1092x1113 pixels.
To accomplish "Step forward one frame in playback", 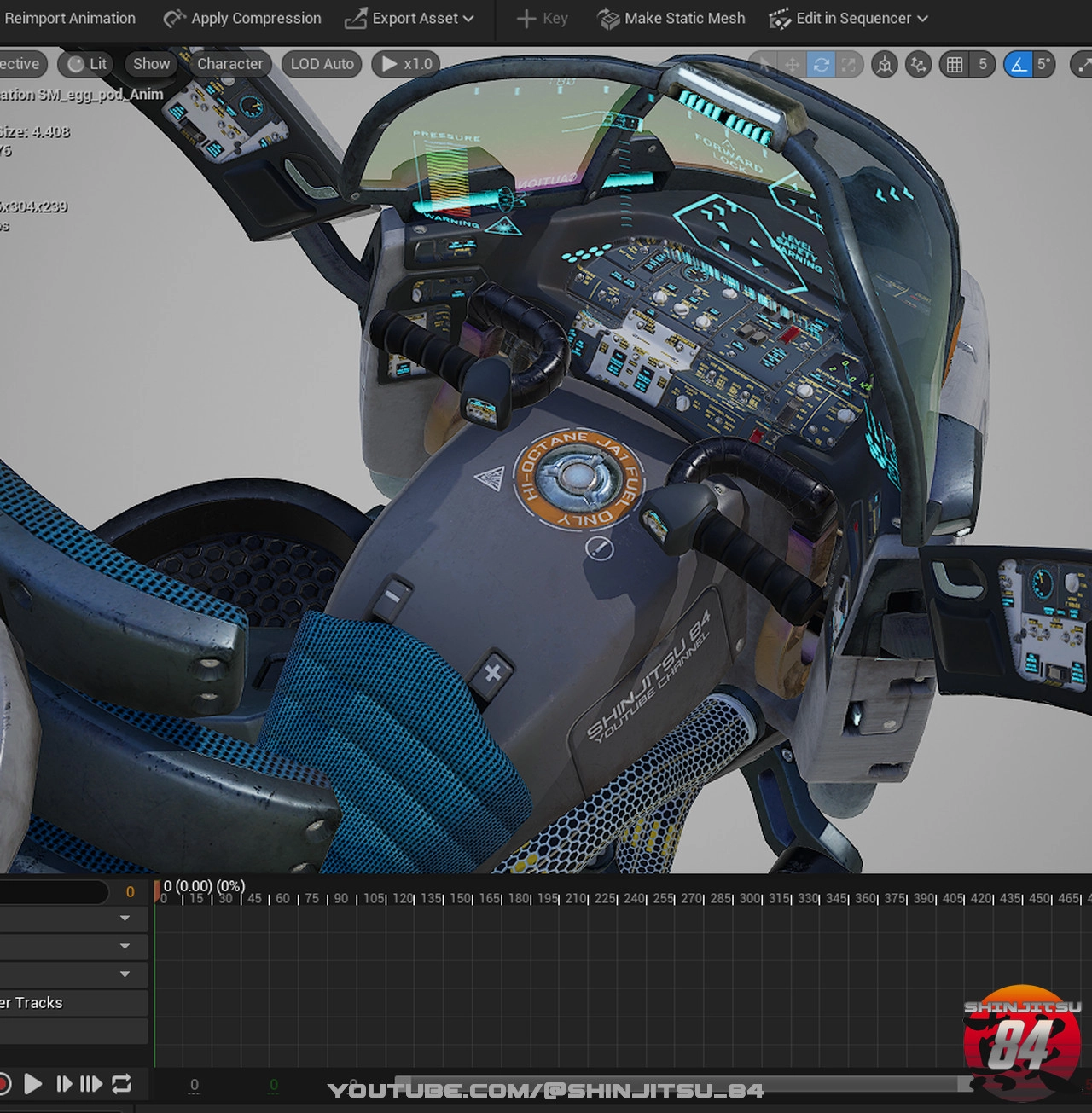I will coord(64,1084).
